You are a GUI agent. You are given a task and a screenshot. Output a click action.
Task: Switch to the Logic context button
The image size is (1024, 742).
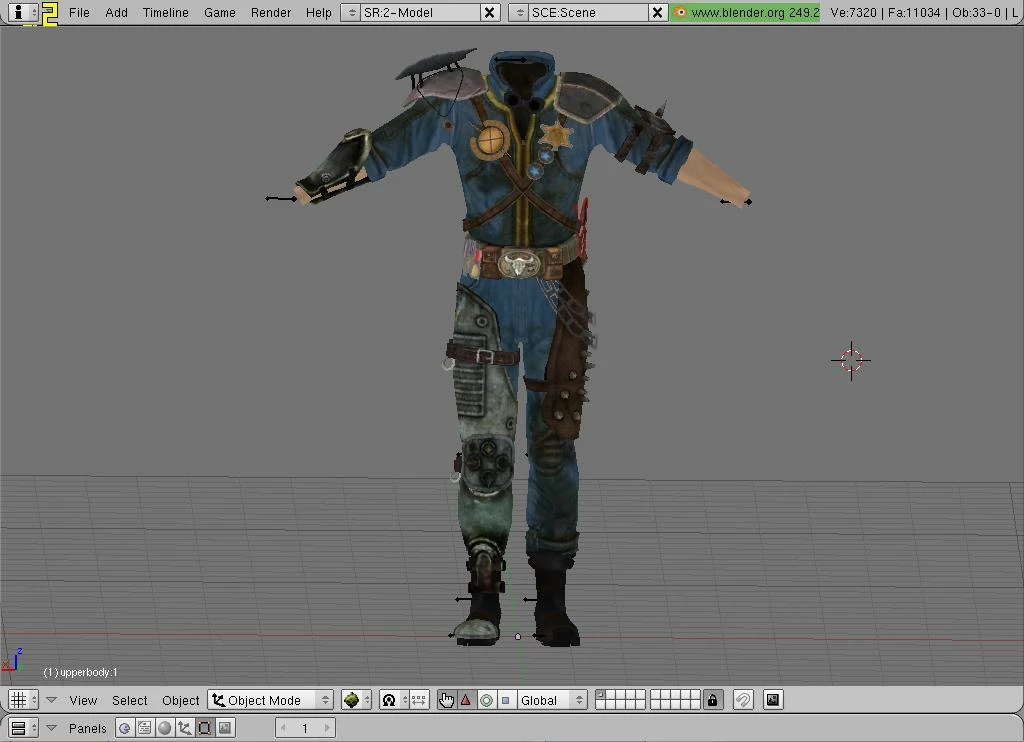125,728
